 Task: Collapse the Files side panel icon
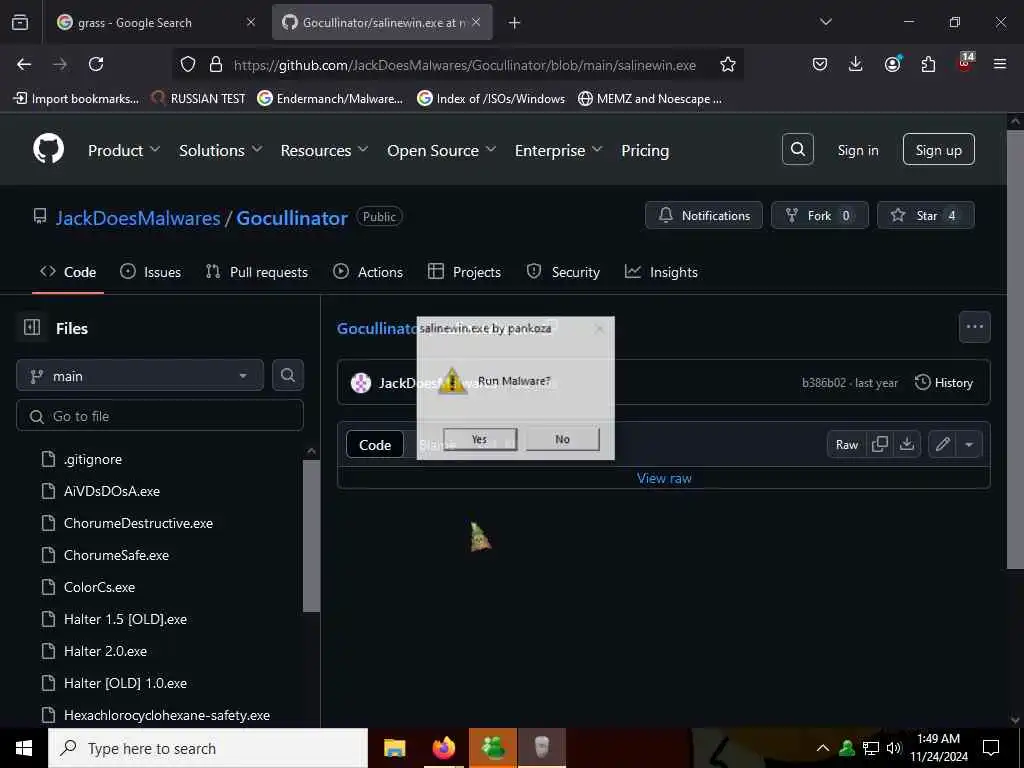pos(32,327)
